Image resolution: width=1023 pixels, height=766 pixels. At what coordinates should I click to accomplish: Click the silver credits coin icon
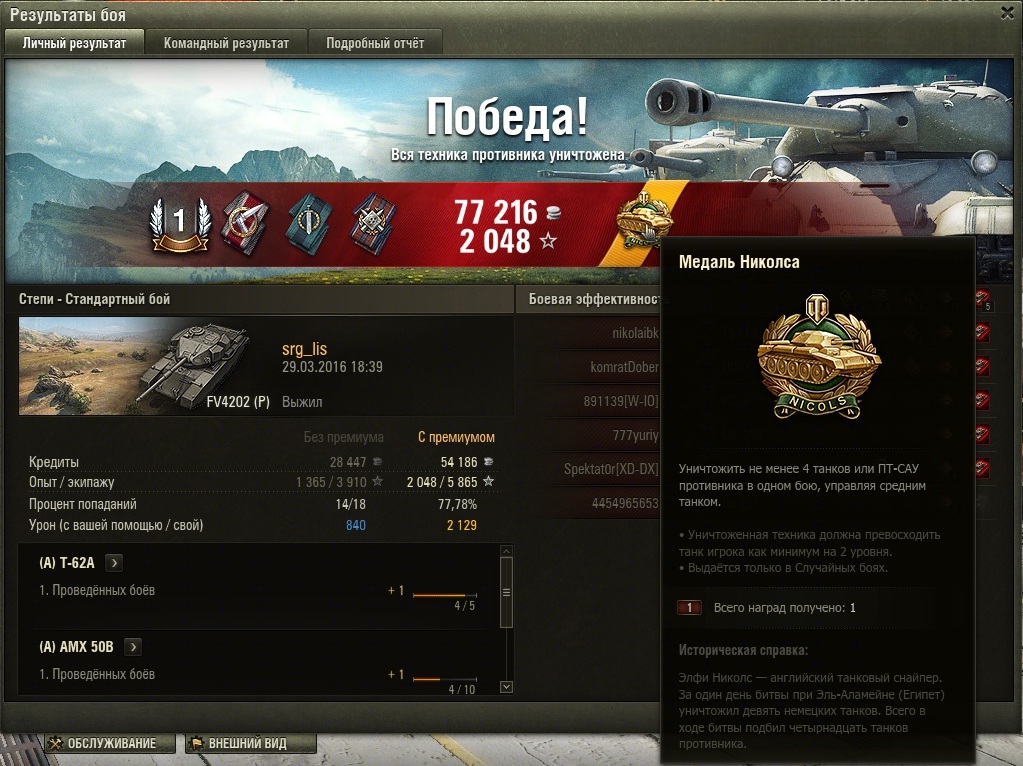click(x=553, y=212)
